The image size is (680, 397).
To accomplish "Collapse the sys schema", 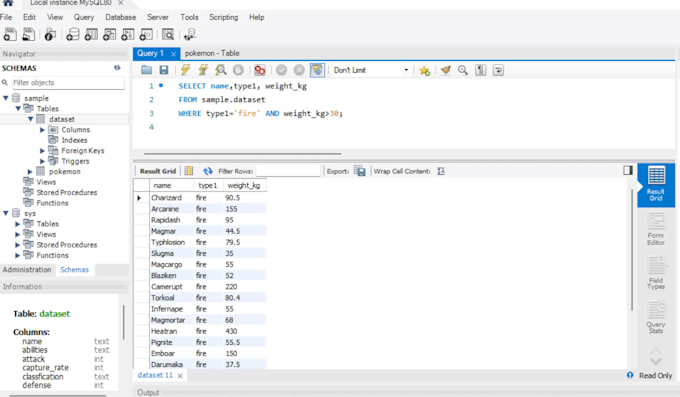I will (x=6, y=213).
